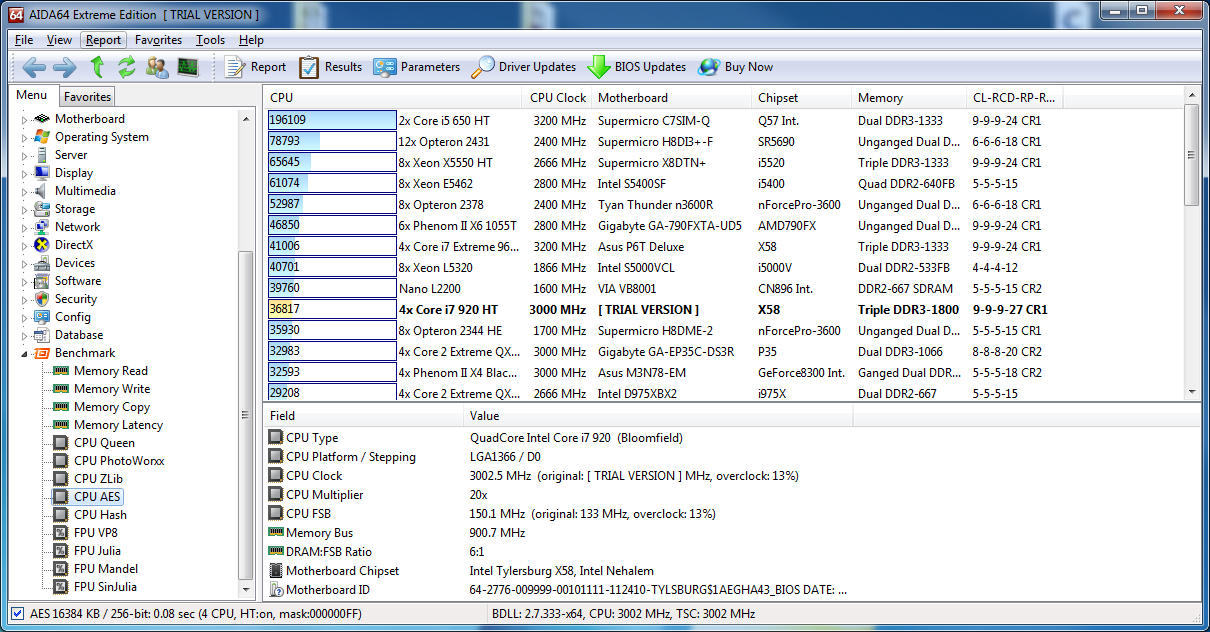Viewport: 1210px width, 632px height.
Task: Click the monitor graph toolbar icon
Action: [188, 67]
